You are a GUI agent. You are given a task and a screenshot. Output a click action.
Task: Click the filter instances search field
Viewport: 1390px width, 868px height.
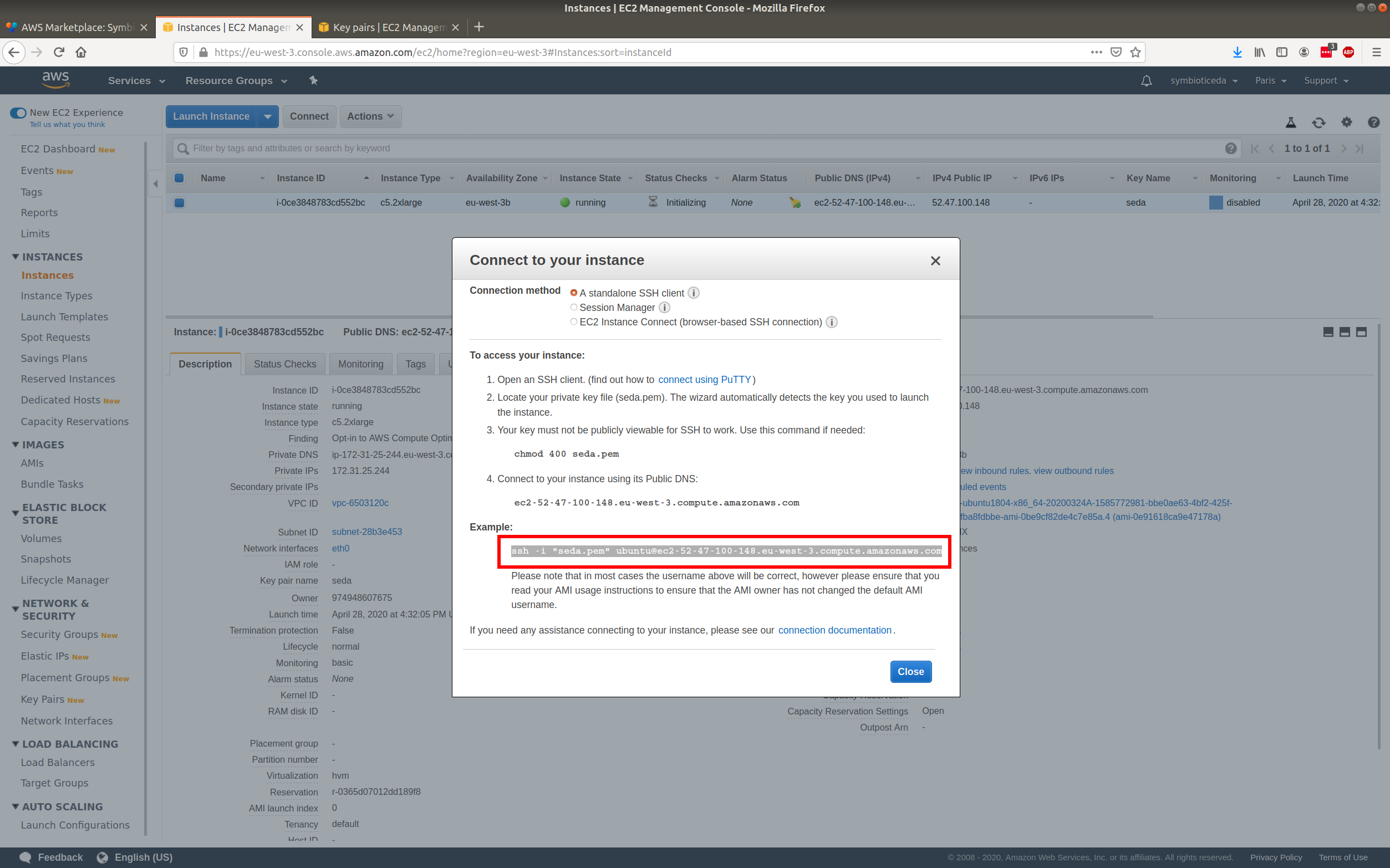(x=706, y=149)
